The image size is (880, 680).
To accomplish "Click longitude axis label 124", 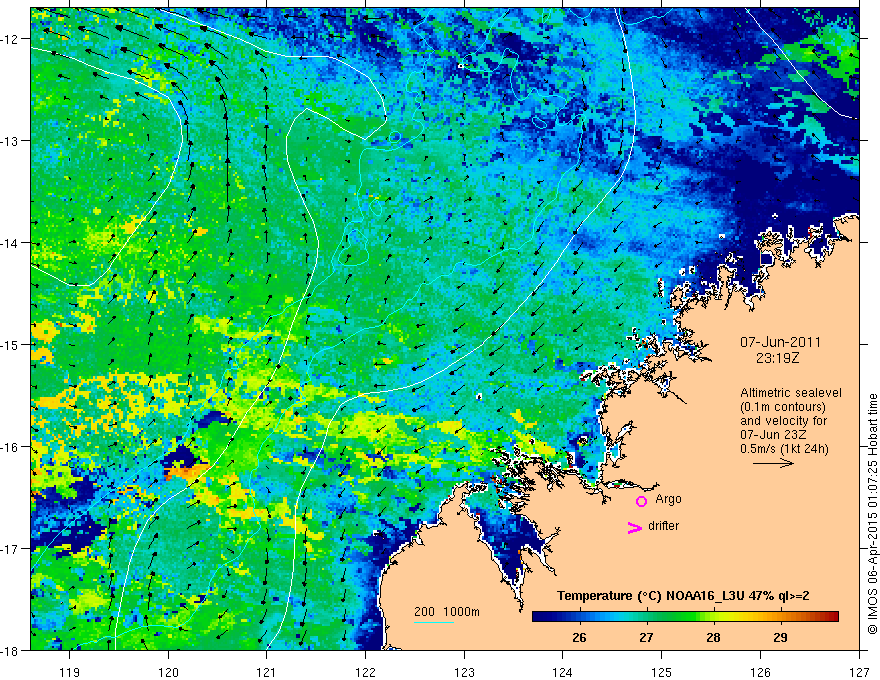I will [563, 672].
